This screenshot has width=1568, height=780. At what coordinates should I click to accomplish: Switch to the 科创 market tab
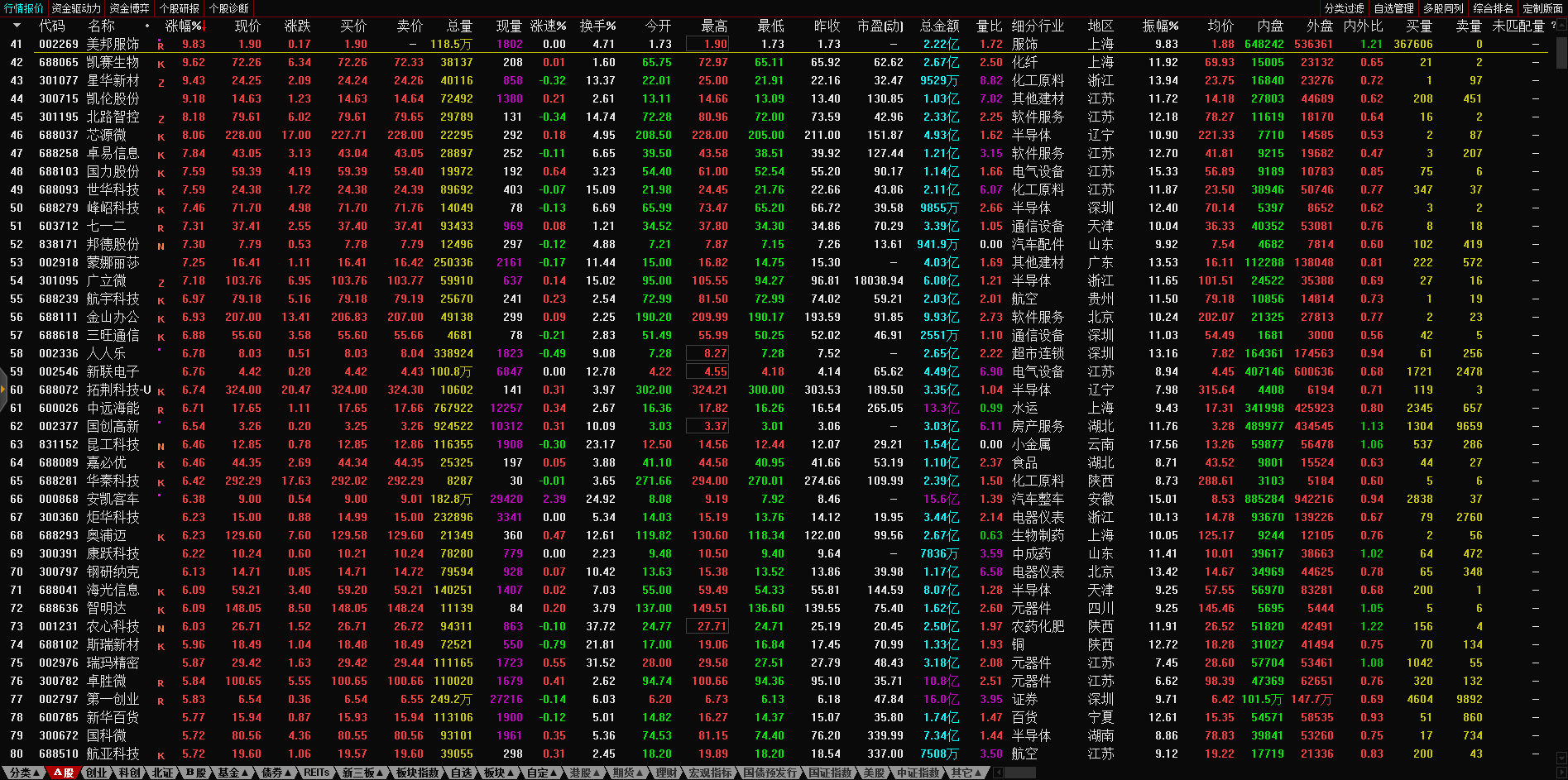(129, 773)
